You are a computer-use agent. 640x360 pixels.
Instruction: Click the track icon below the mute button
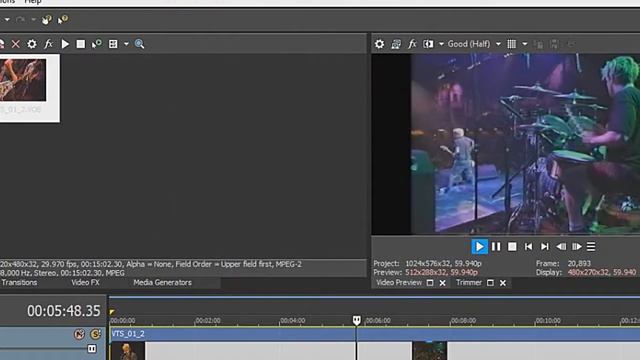point(92,349)
